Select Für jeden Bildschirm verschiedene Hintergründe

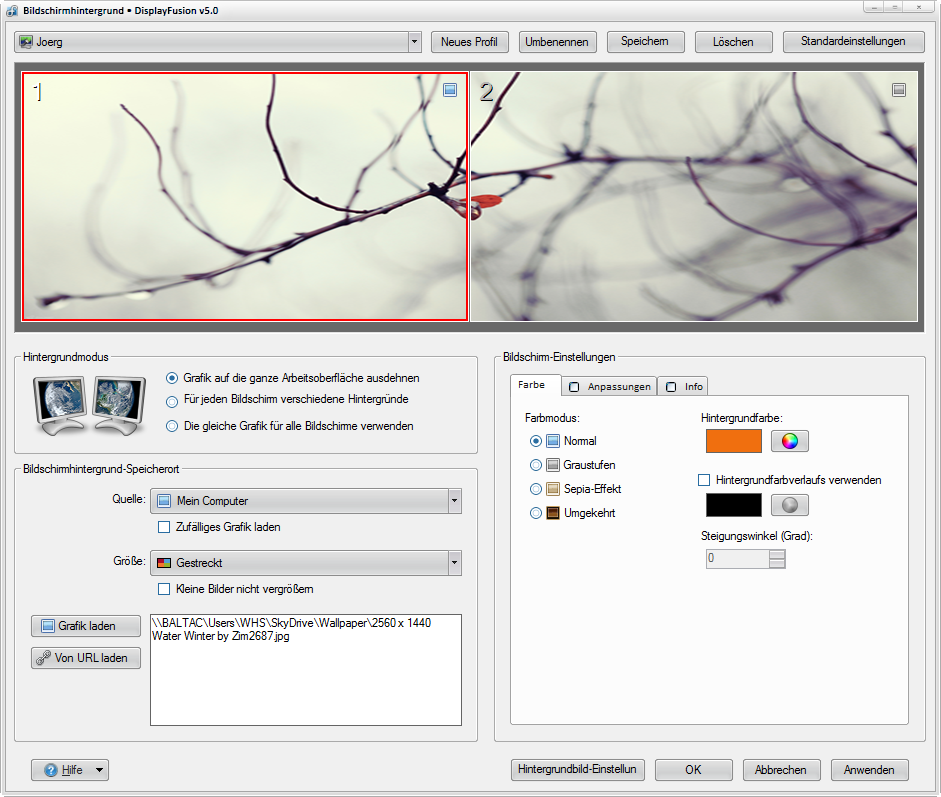pyautogui.click(x=172, y=402)
